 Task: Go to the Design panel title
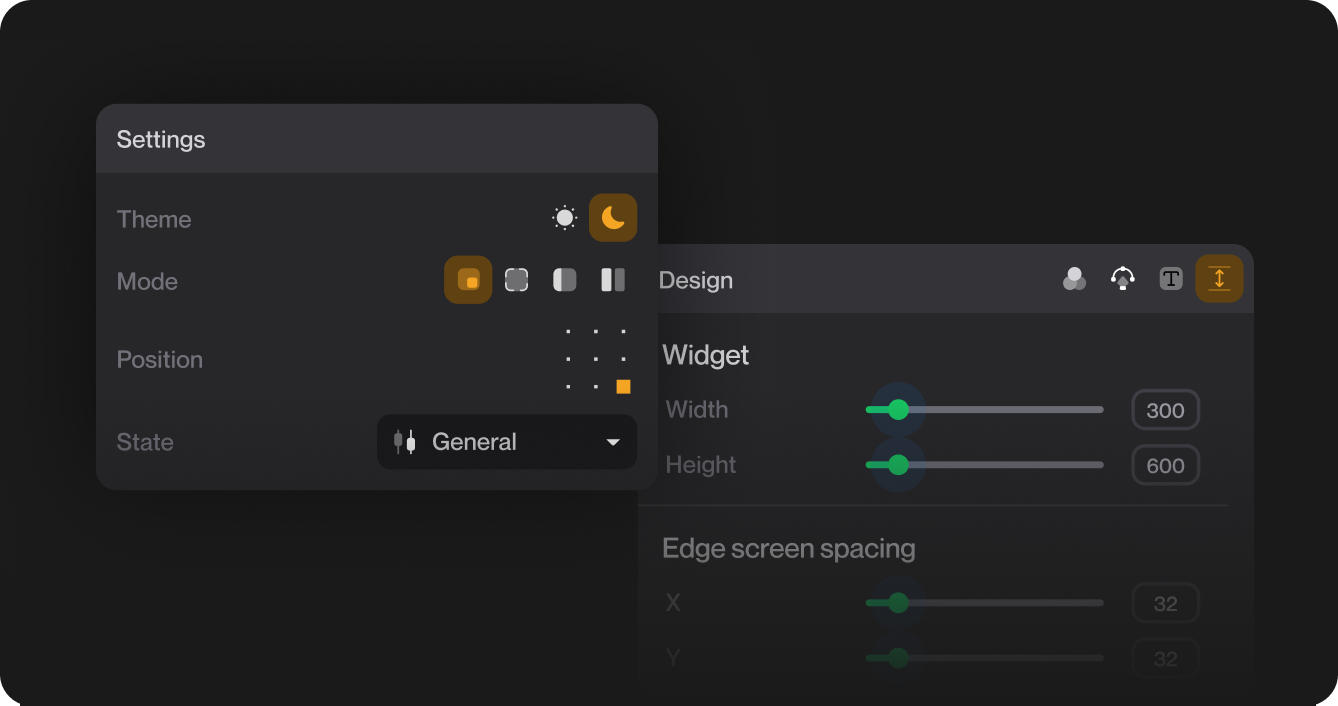coord(695,280)
